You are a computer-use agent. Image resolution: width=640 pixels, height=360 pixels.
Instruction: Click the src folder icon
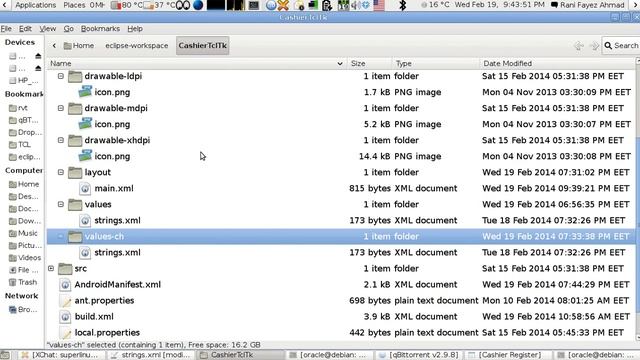[x=65, y=269]
